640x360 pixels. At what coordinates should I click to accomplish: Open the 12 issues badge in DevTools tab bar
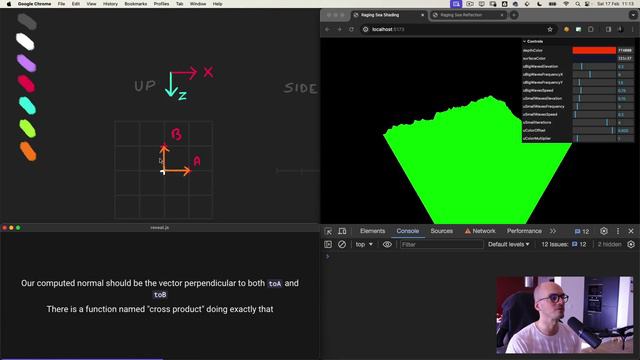582,231
